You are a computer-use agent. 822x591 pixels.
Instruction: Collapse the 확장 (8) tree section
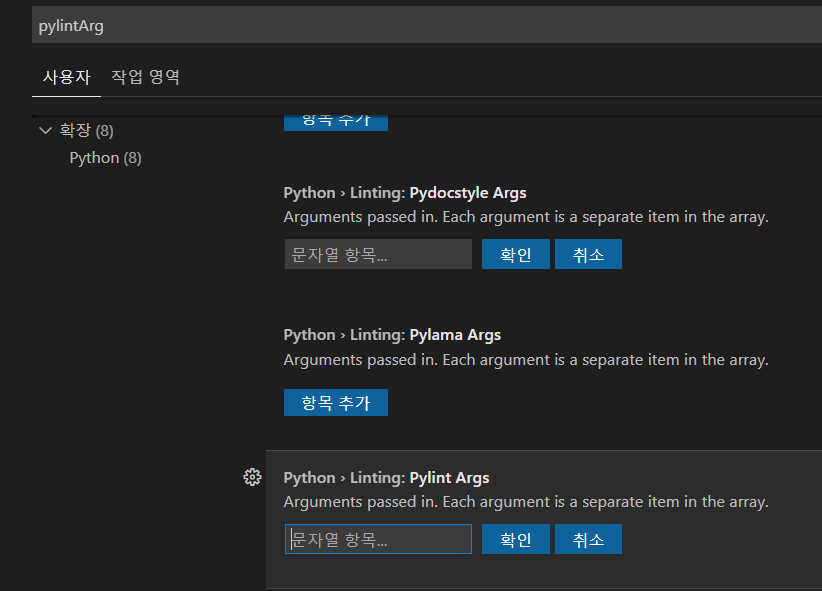[x=46, y=130]
